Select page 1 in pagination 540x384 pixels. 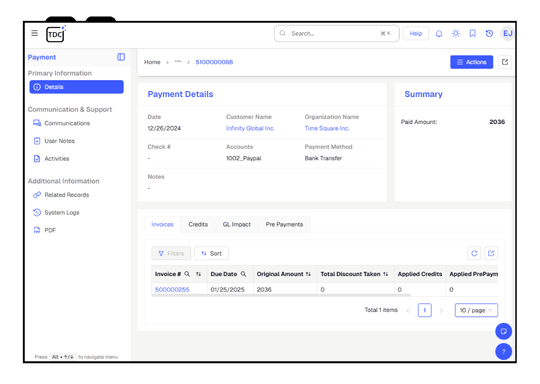(x=425, y=310)
